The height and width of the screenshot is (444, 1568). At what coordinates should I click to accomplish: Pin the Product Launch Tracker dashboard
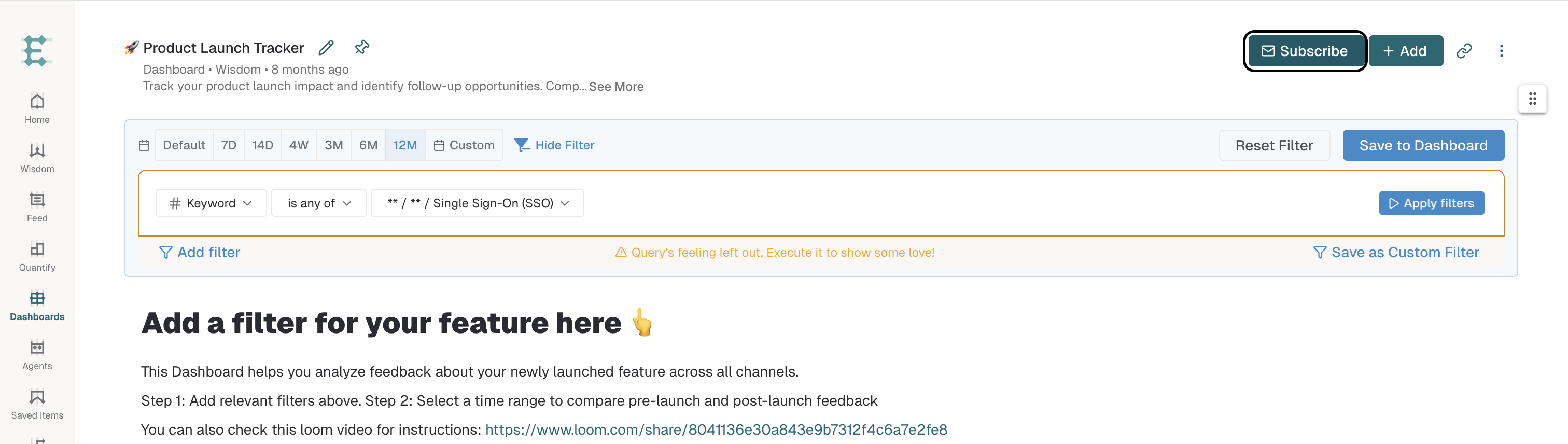coord(362,48)
